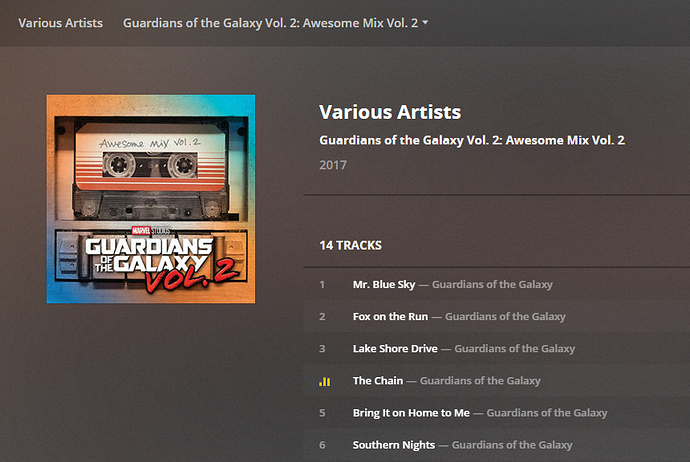The width and height of the screenshot is (690, 462).
Task: Play track Lake Shore Drive
Action: point(395,349)
